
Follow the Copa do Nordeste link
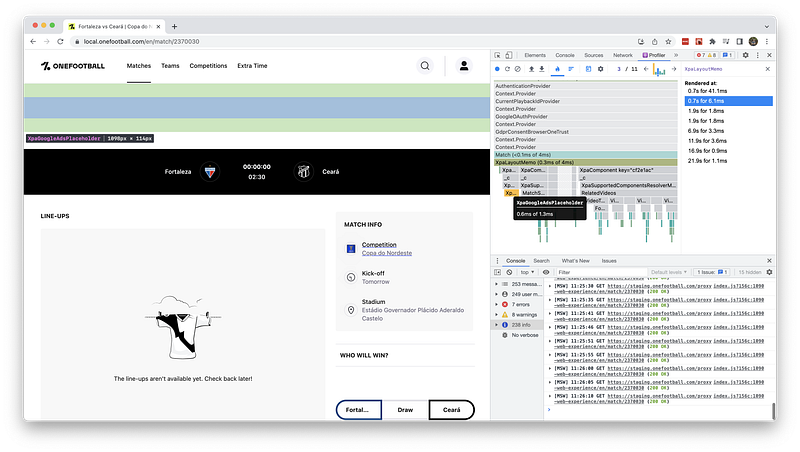point(379,254)
